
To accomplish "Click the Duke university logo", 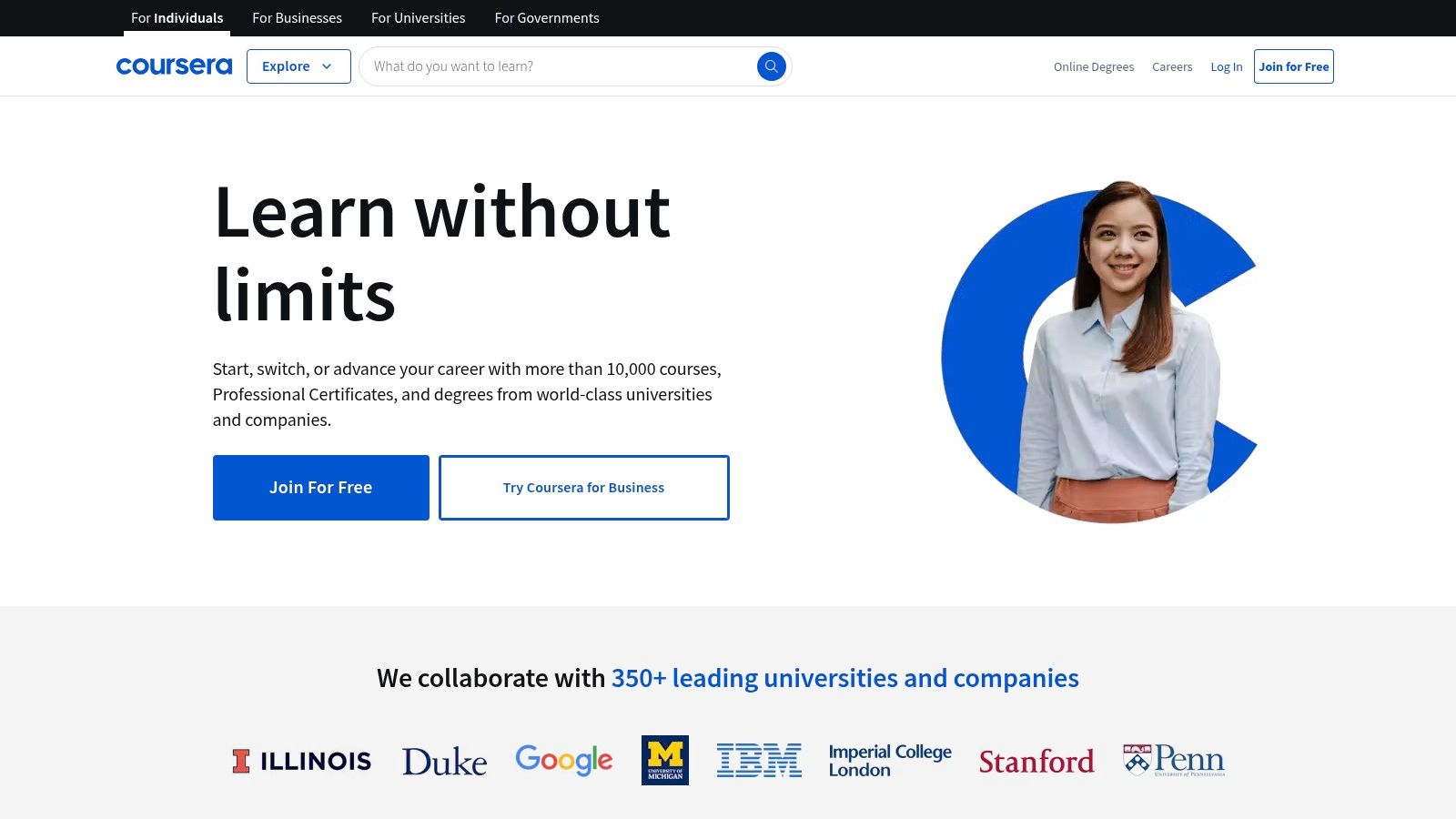I will click(x=444, y=762).
